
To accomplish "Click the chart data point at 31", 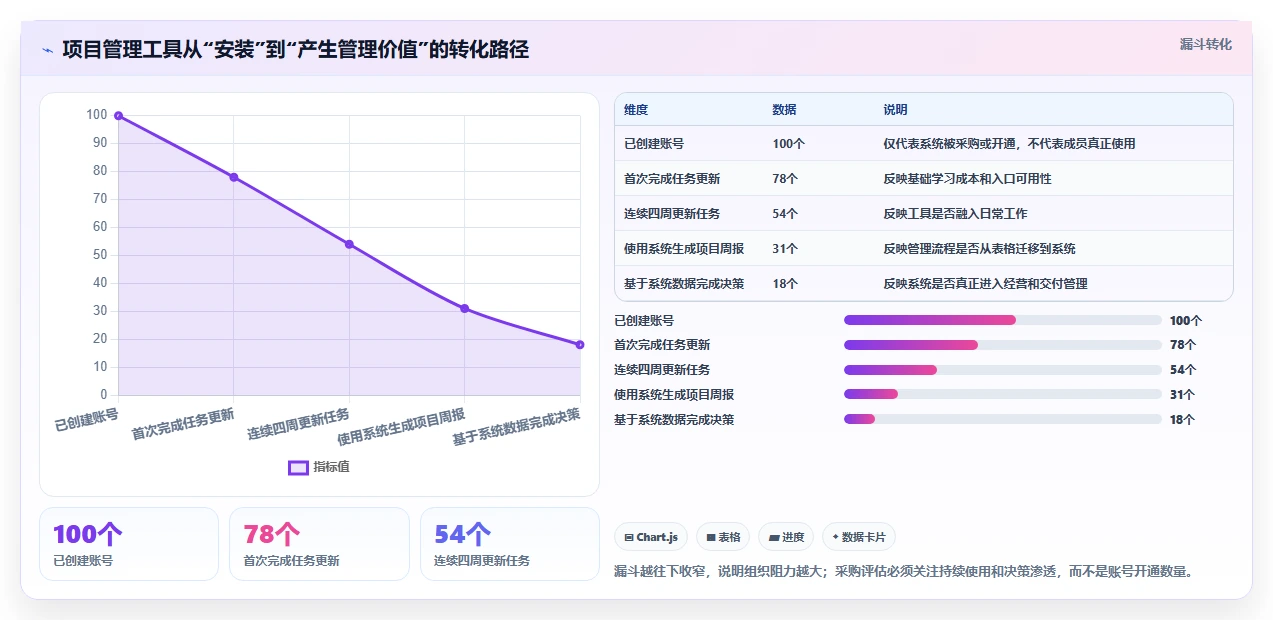I will [464, 308].
